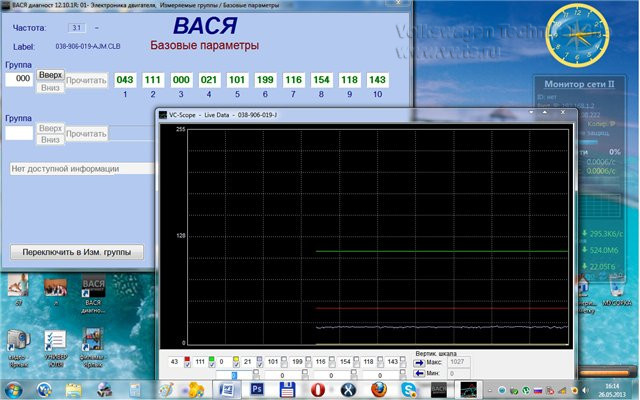Click the yellow color swatch for channel 0
The image size is (640, 400).
(x=236, y=359)
